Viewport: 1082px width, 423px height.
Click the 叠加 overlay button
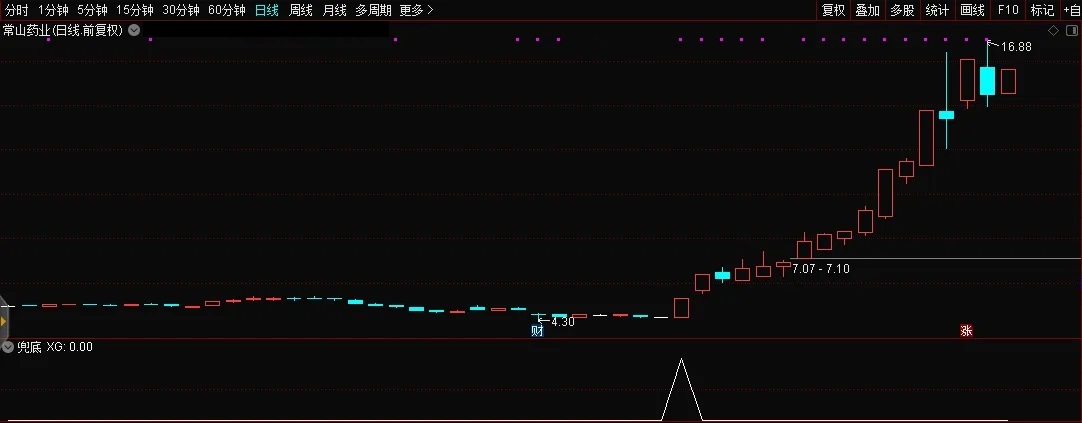(867, 10)
